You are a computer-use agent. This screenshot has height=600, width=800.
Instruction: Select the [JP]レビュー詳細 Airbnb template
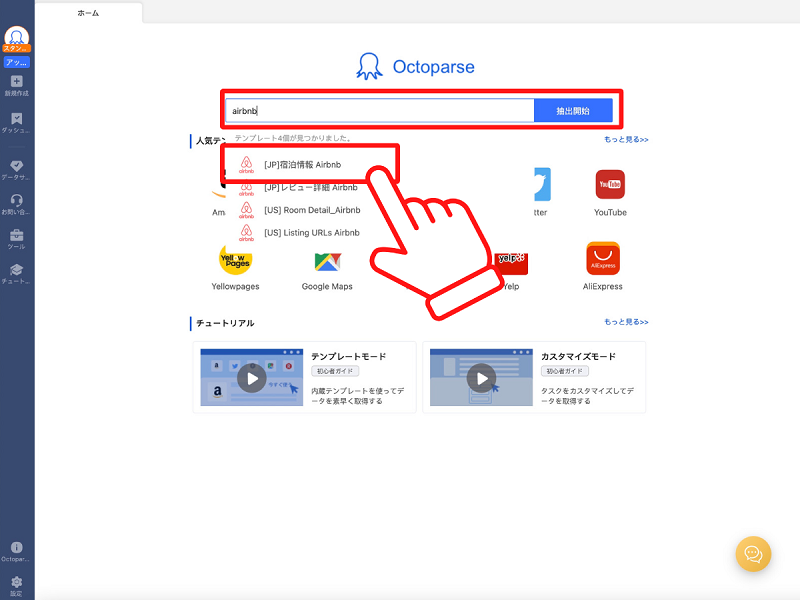[x=298, y=187]
